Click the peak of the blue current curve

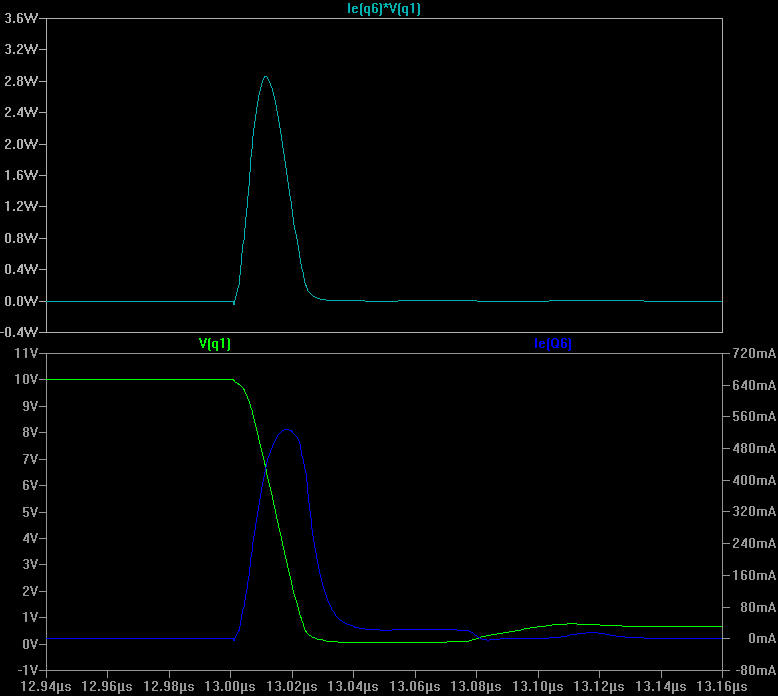[287, 430]
